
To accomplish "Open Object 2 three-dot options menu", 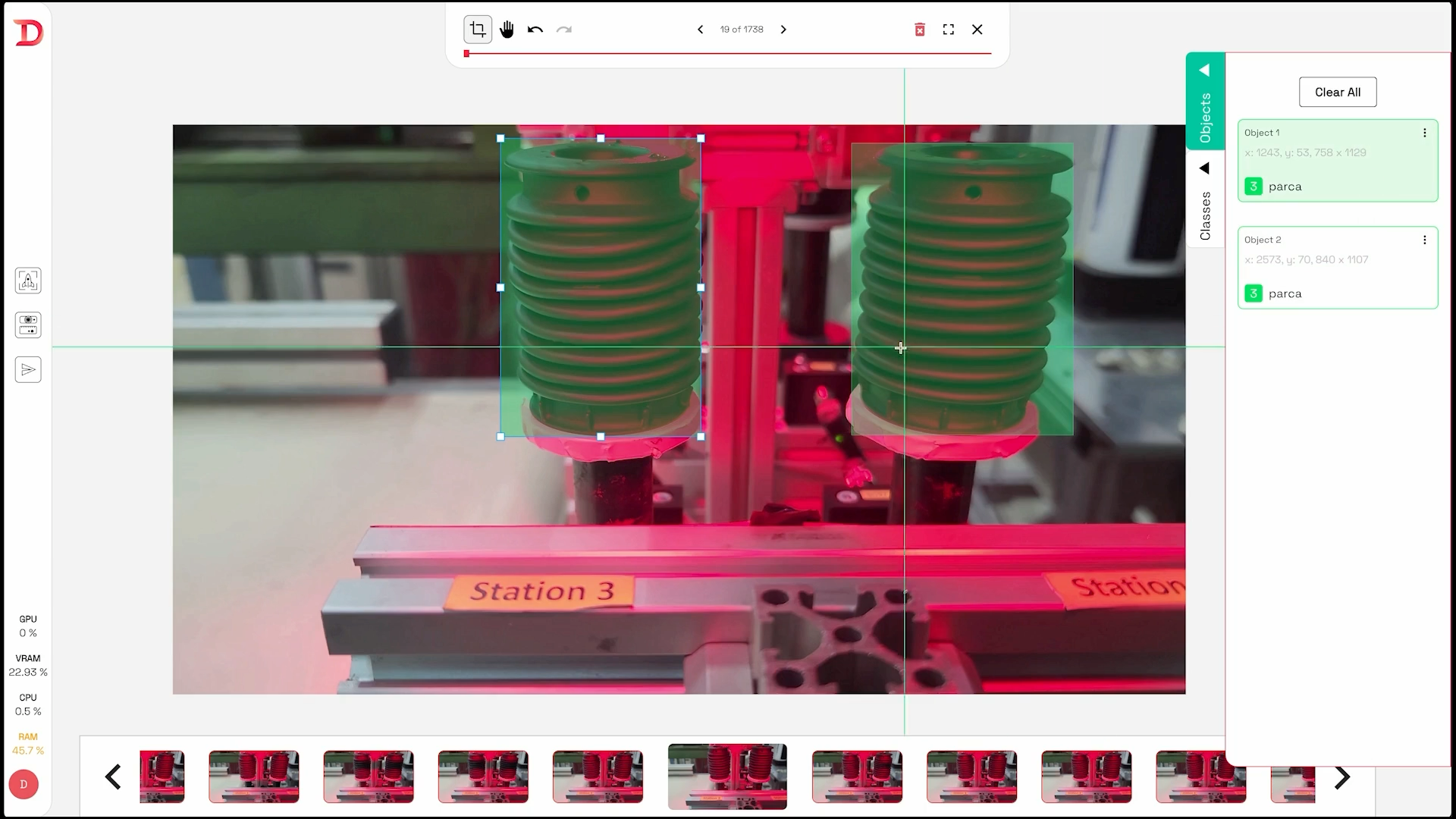I will [x=1424, y=240].
